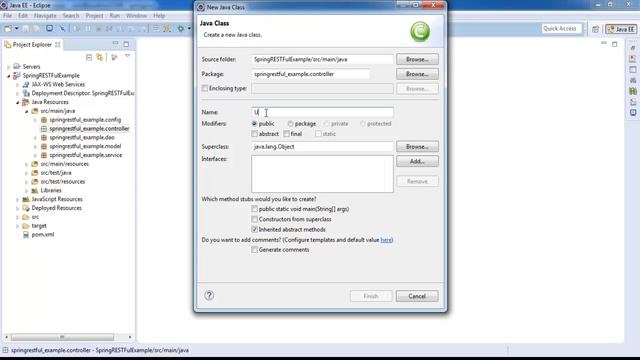Collapse the Java Resources node

[x=18, y=102]
